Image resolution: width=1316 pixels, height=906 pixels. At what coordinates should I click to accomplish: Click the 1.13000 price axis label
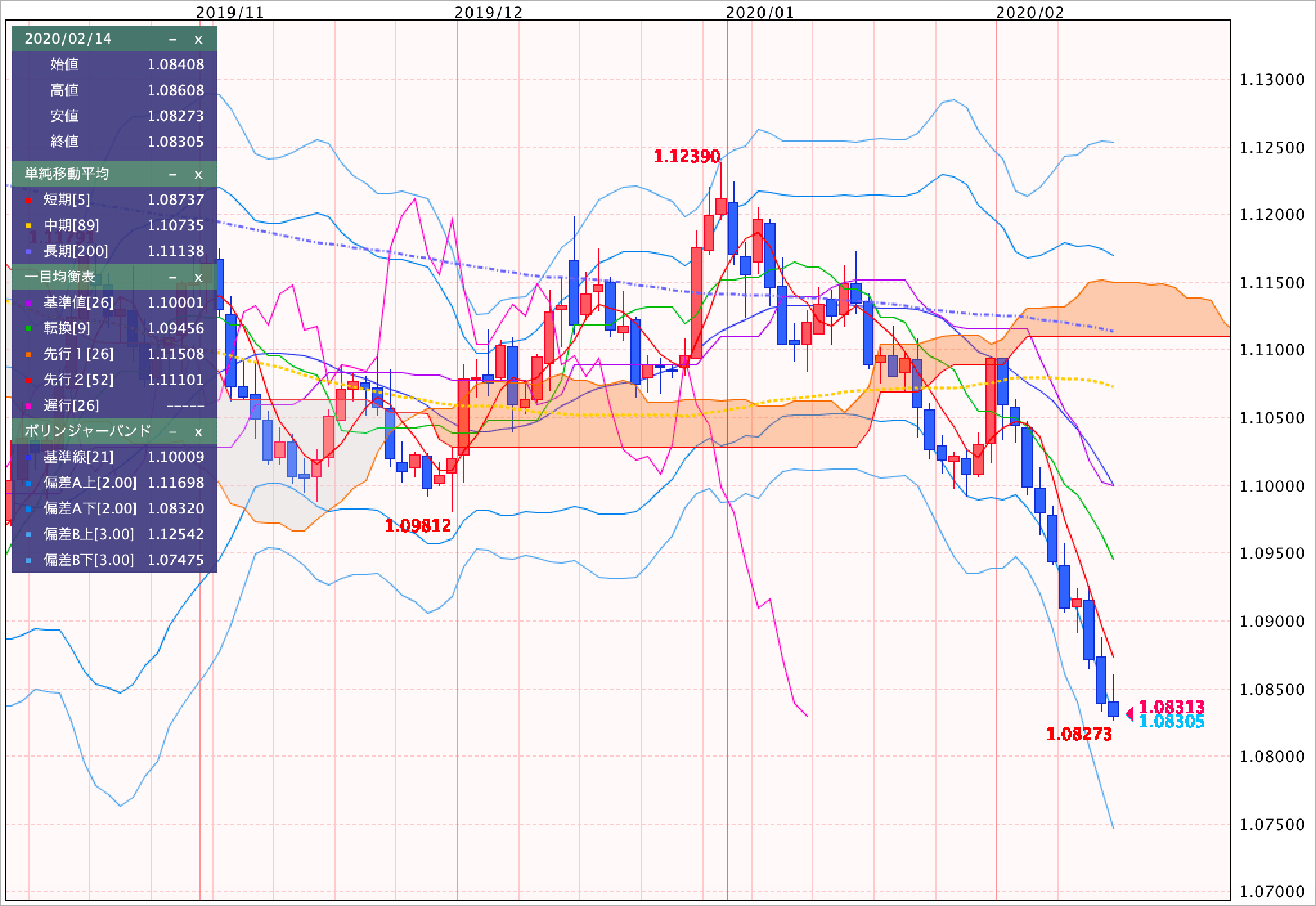pyautogui.click(x=1272, y=80)
